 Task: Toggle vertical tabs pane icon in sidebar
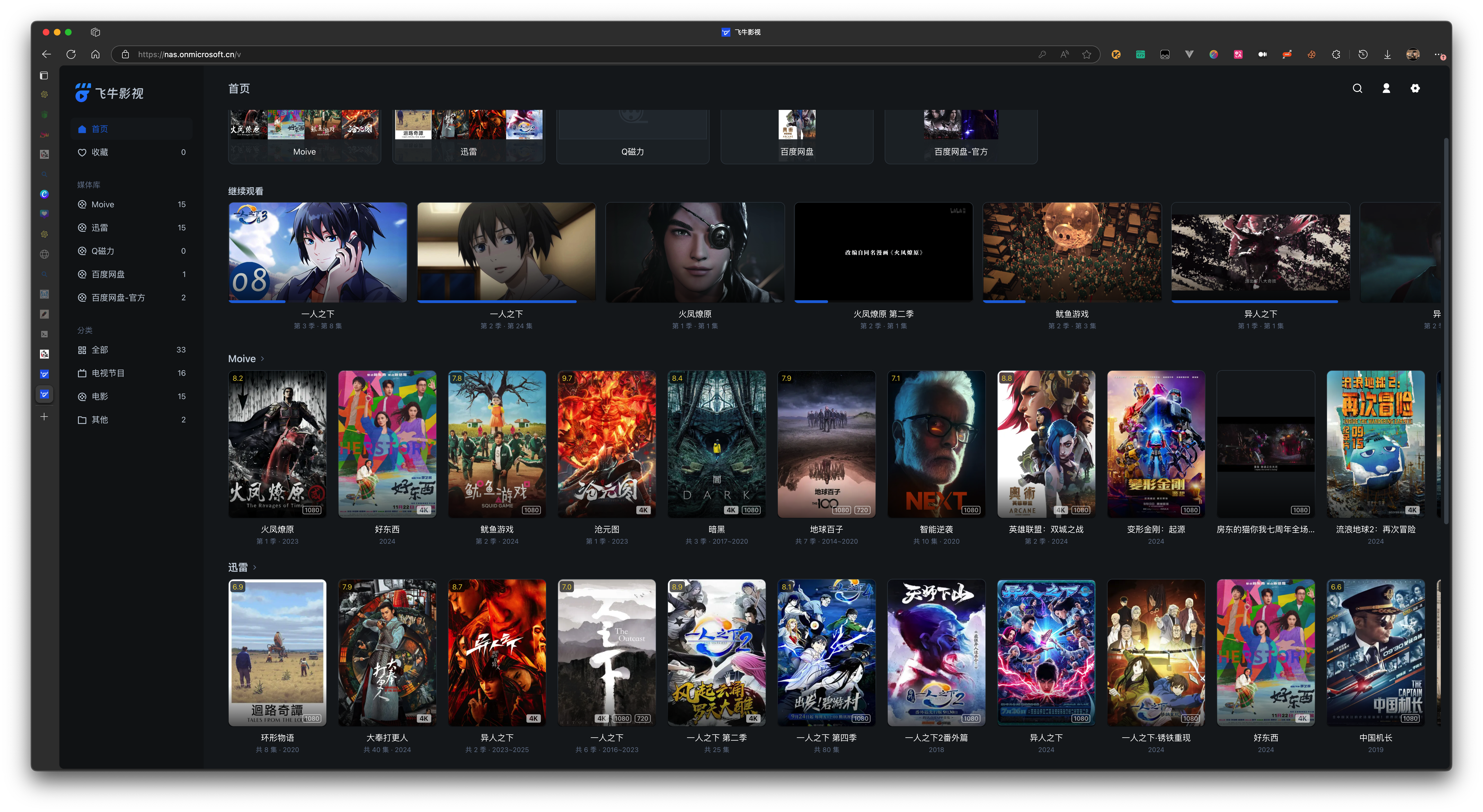coord(44,75)
